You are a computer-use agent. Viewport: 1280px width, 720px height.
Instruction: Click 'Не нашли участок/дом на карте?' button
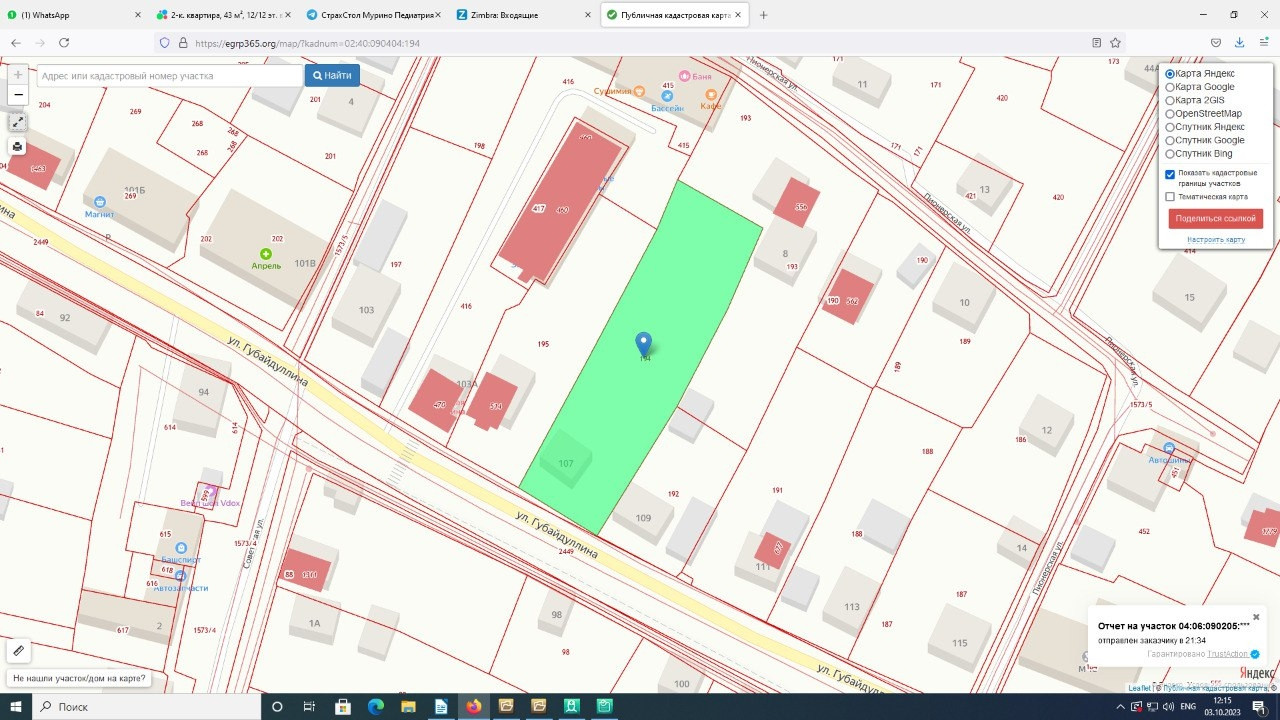click(x=79, y=678)
